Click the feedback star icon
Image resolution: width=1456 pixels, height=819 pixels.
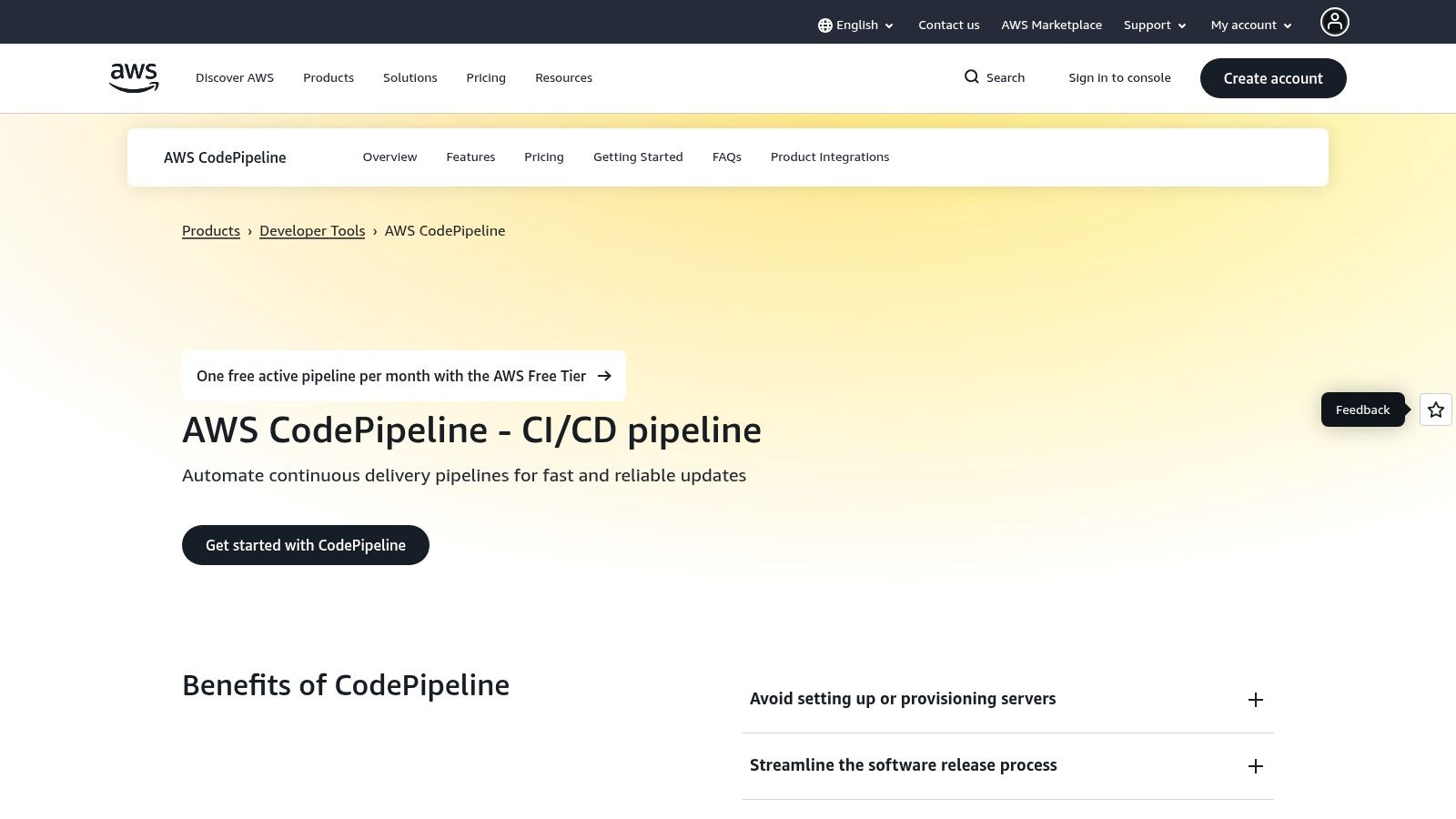1436,409
